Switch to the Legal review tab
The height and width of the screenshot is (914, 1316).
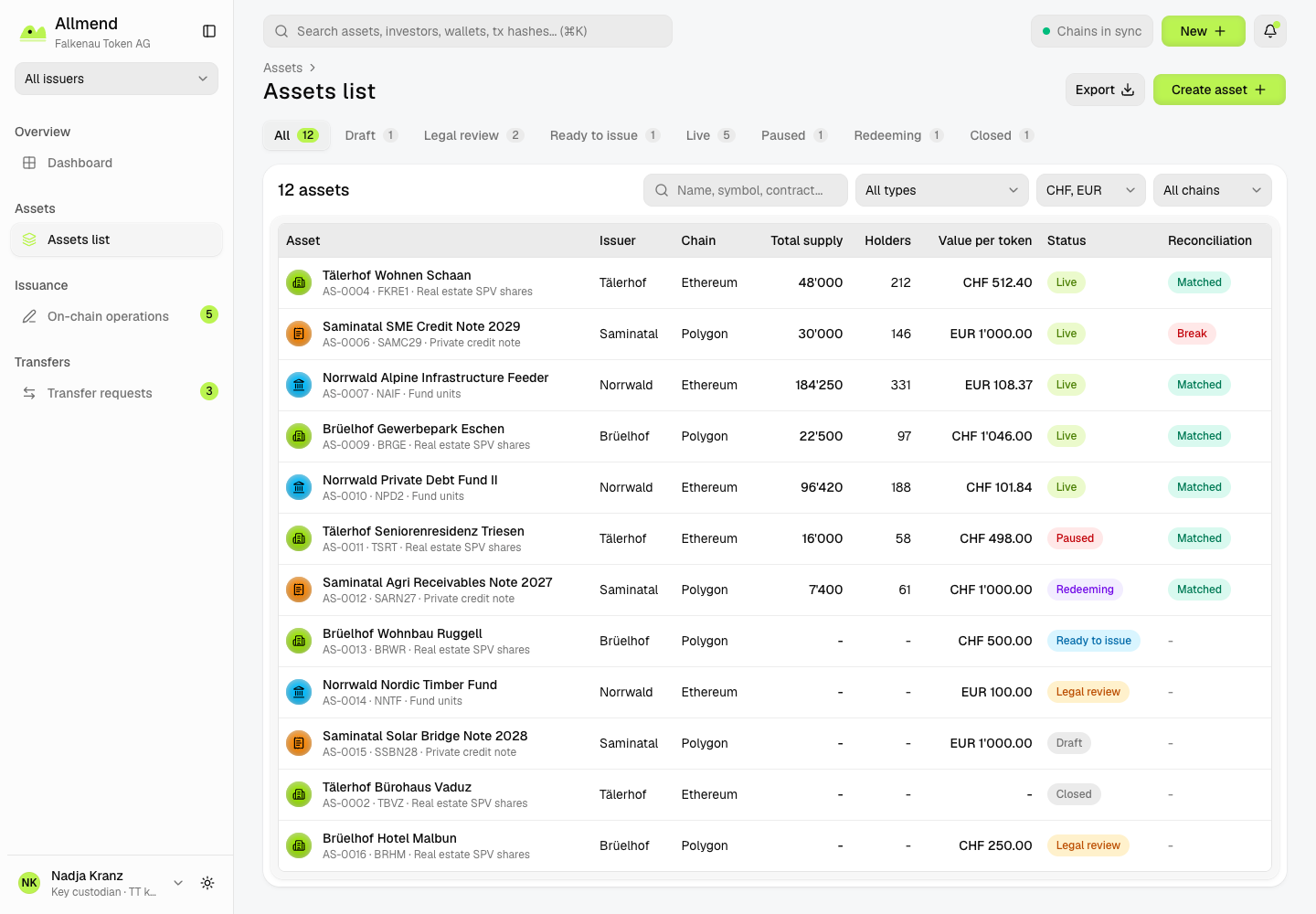pyautogui.click(x=473, y=135)
